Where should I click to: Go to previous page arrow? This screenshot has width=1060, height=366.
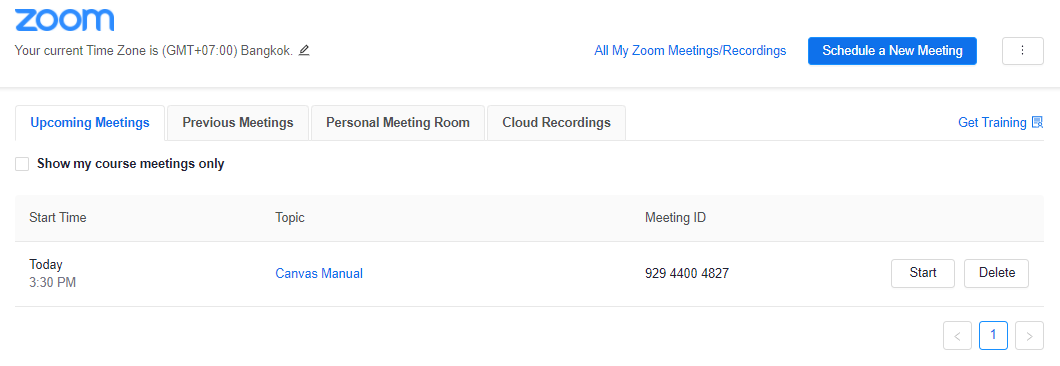pos(957,336)
